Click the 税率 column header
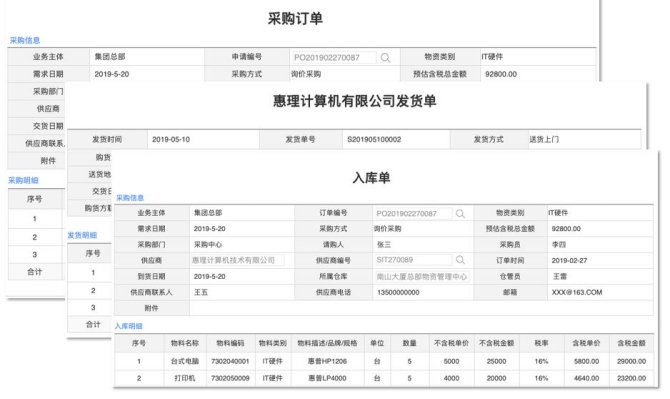The height and width of the screenshot is (399, 670). tap(541, 343)
